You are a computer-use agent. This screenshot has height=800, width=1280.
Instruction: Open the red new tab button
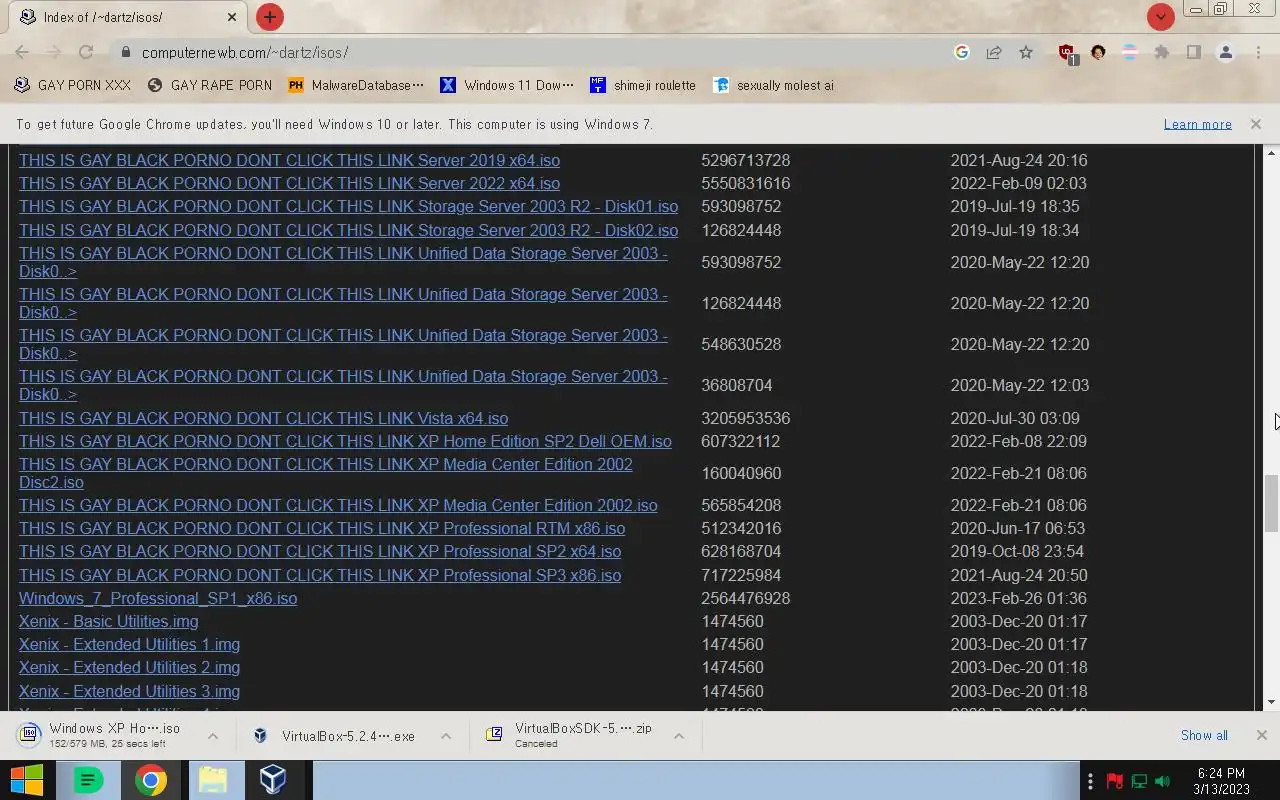(270, 17)
